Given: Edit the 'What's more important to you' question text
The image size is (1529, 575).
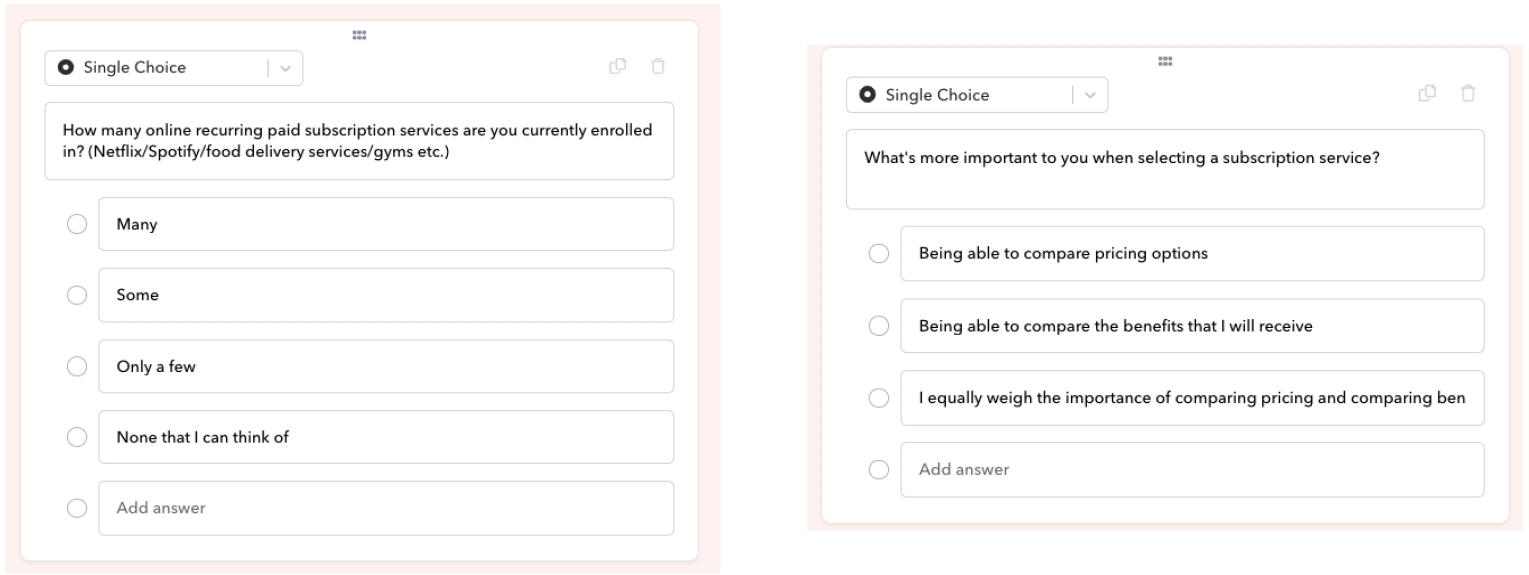Looking at the screenshot, I should click(x=1165, y=169).
